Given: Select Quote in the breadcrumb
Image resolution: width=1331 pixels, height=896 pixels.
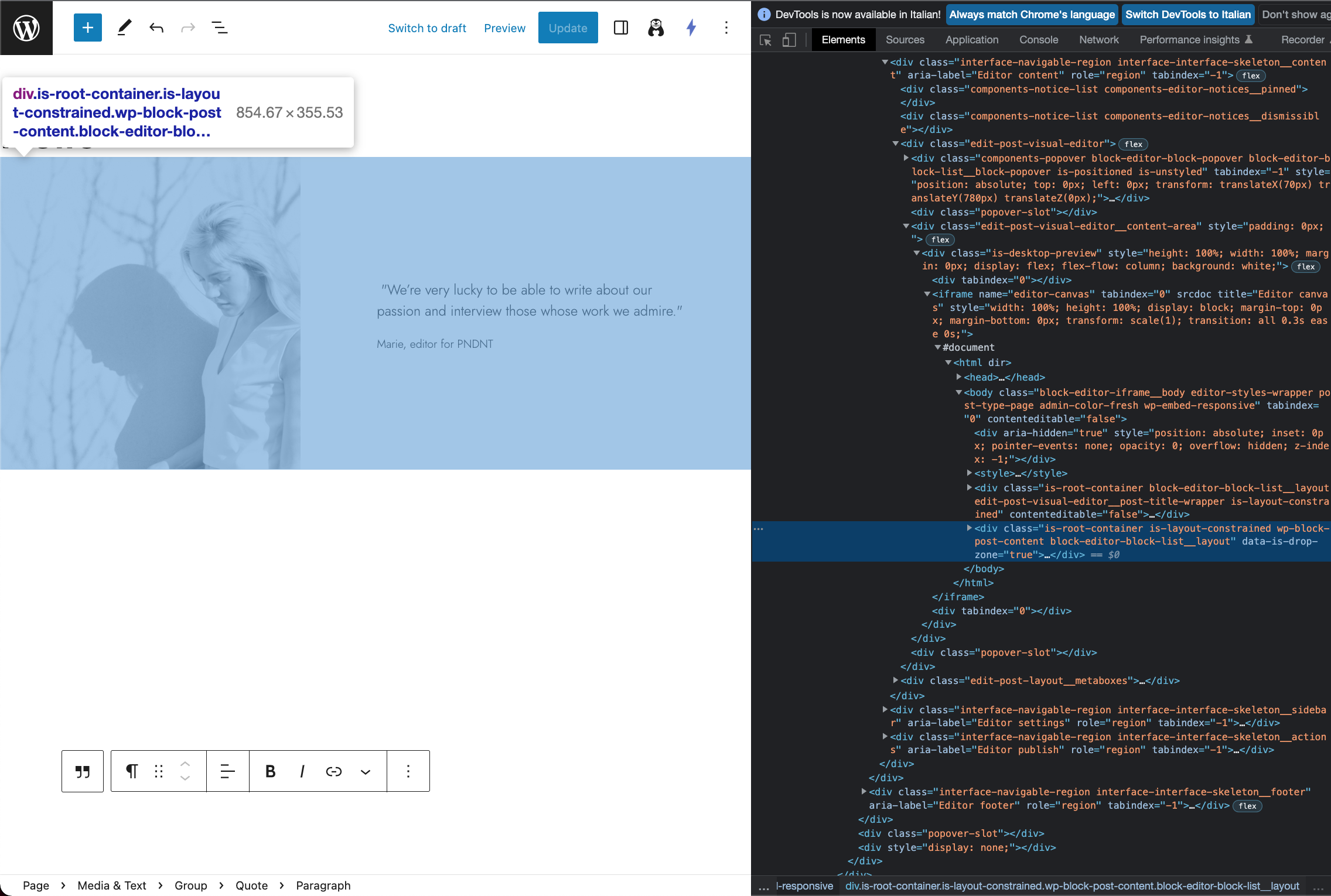Looking at the screenshot, I should (251, 885).
